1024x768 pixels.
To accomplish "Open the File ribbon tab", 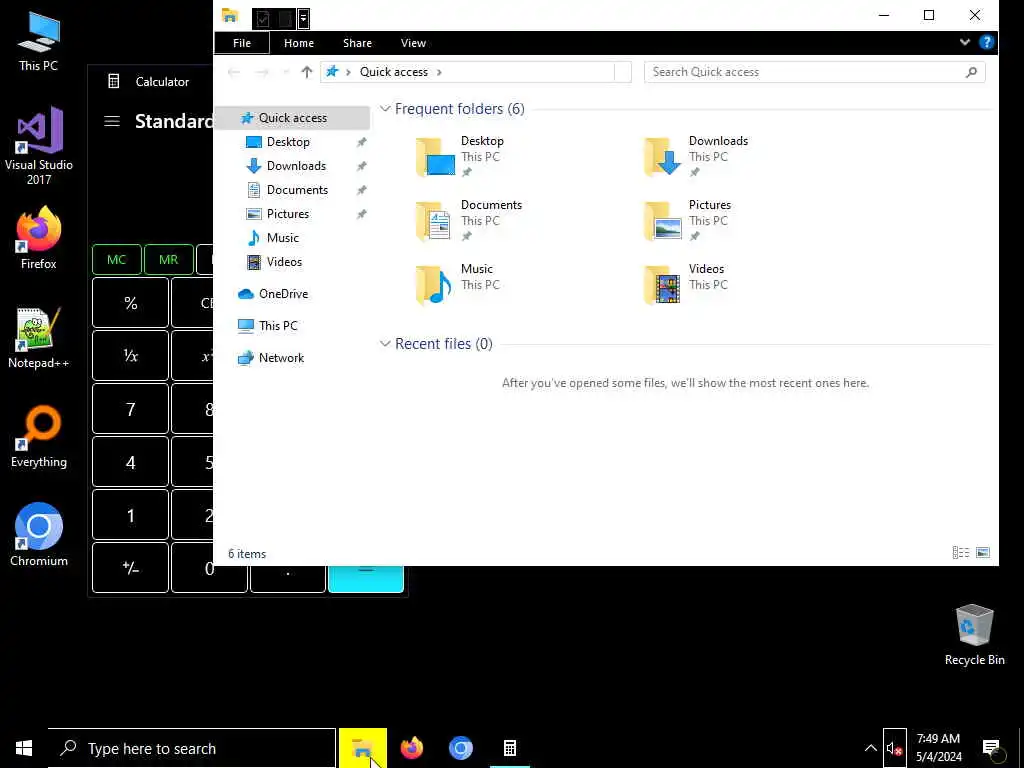I will click(242, 43).
